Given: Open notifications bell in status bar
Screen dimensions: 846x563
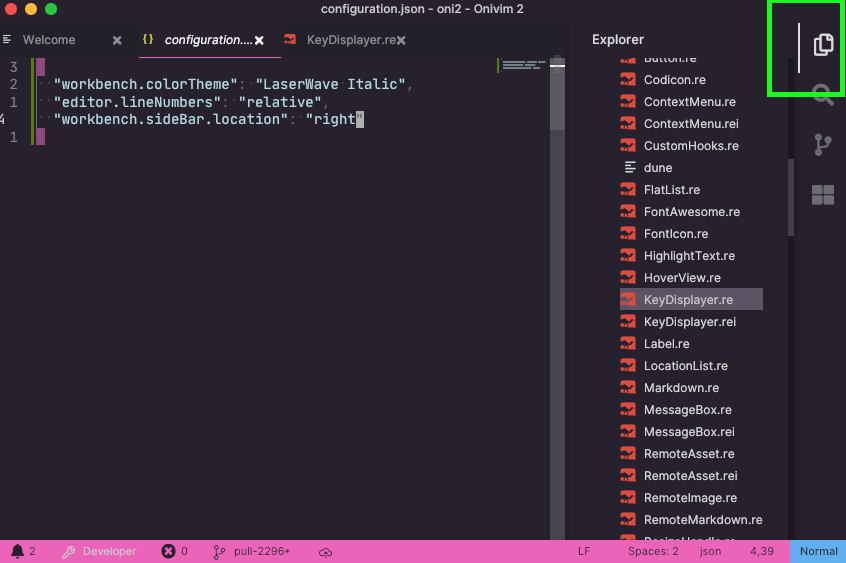Looking at the screenshot, I should coord(18,551).
